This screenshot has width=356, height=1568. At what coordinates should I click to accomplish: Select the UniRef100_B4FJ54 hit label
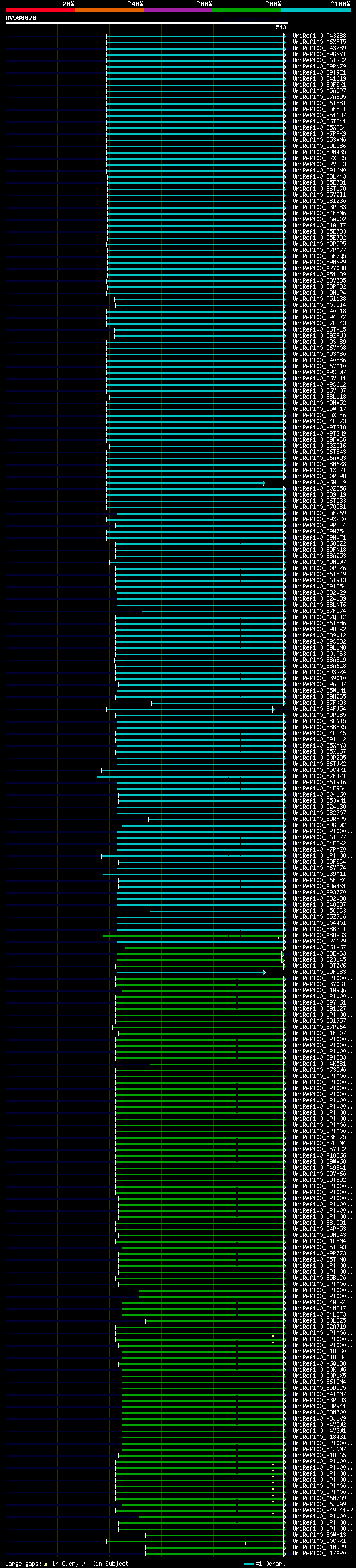pyautogui.click(x=319, y=709)
